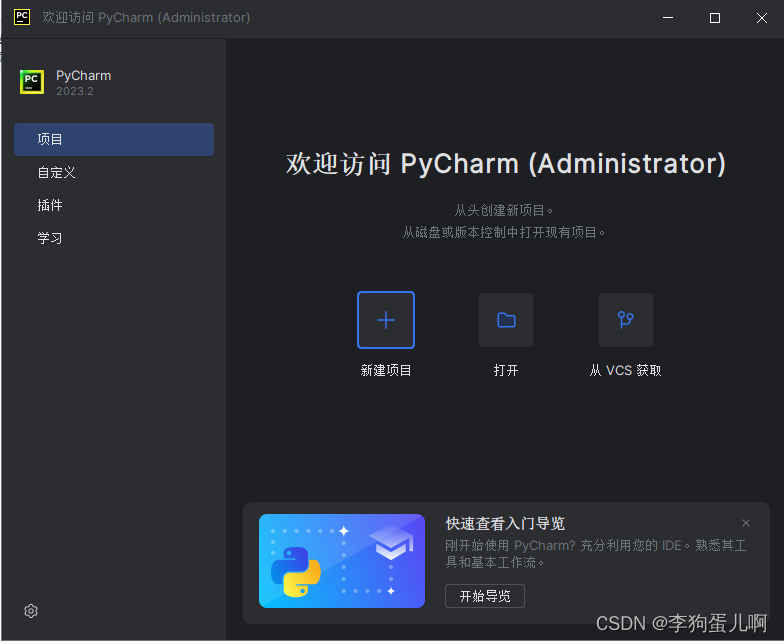The height and width of the screenshot is (644, 784).
Task: Click the Python tour banner thumbnail
Action: (342, 561)
